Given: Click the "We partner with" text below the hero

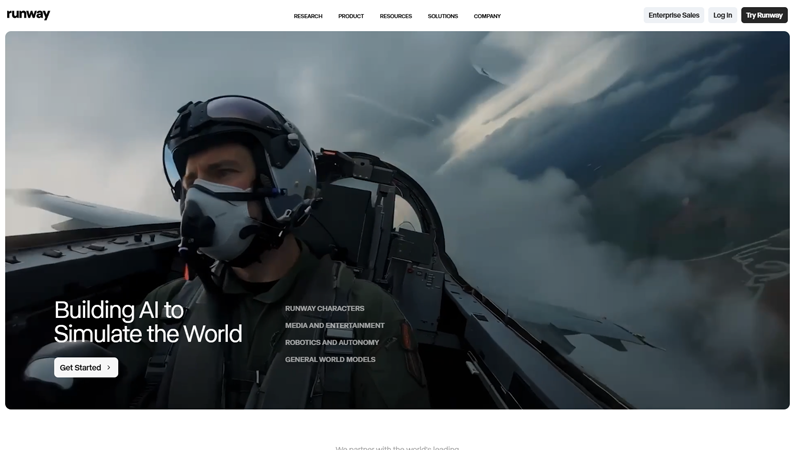Looking at the screenshot, I should (397, 447).
